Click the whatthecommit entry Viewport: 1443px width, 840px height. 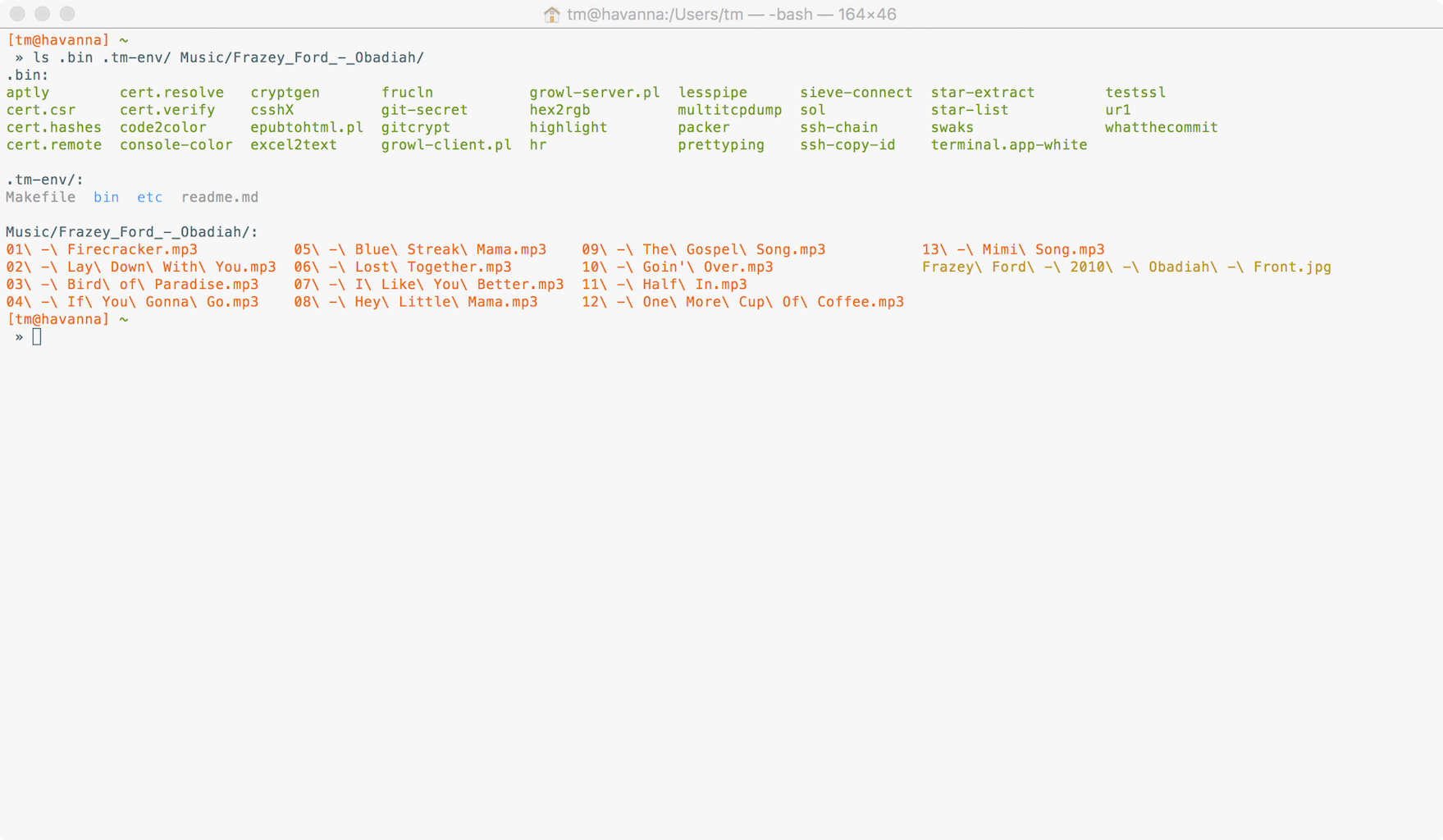click(1161, 127)
